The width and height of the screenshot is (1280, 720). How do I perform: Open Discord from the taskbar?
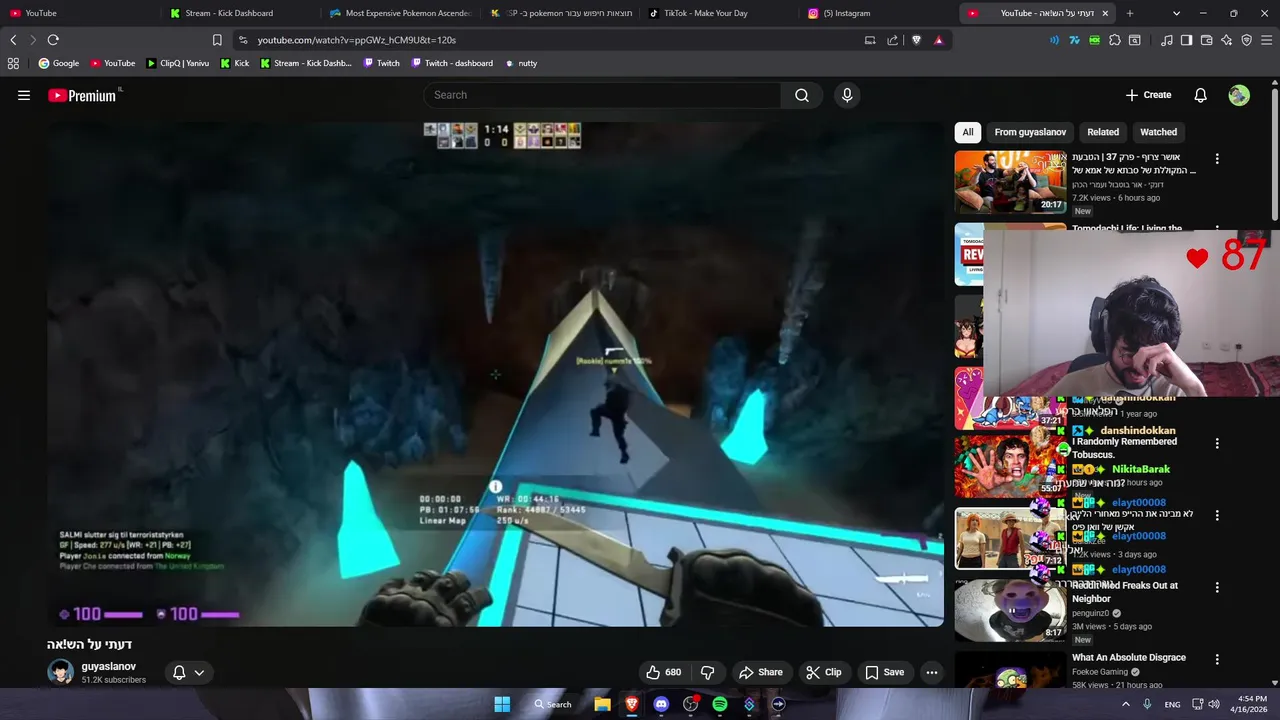pyautogui.click(x=661, y=704)
